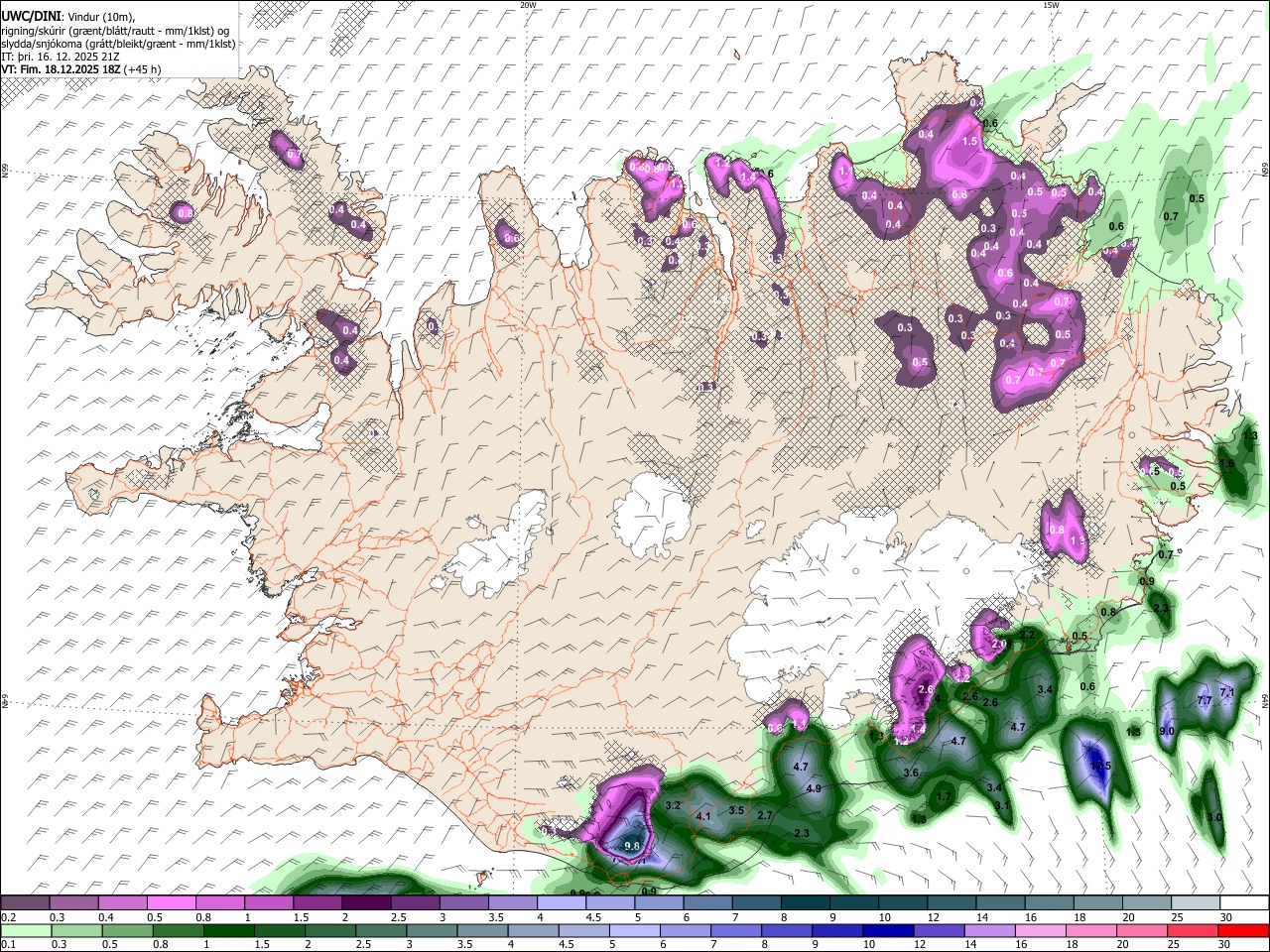Select the 'Vindur (10m)' header label

click(98, 16)
